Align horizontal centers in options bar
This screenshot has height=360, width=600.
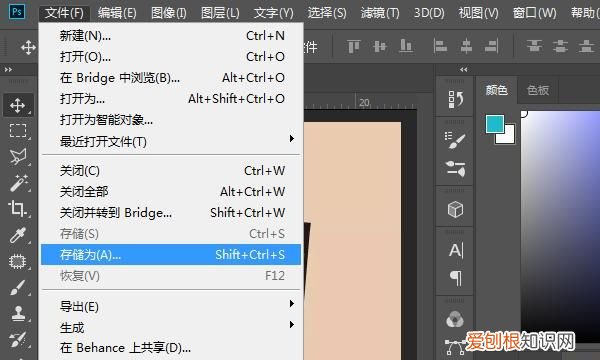pyautogui.click(x=466, y=47)
